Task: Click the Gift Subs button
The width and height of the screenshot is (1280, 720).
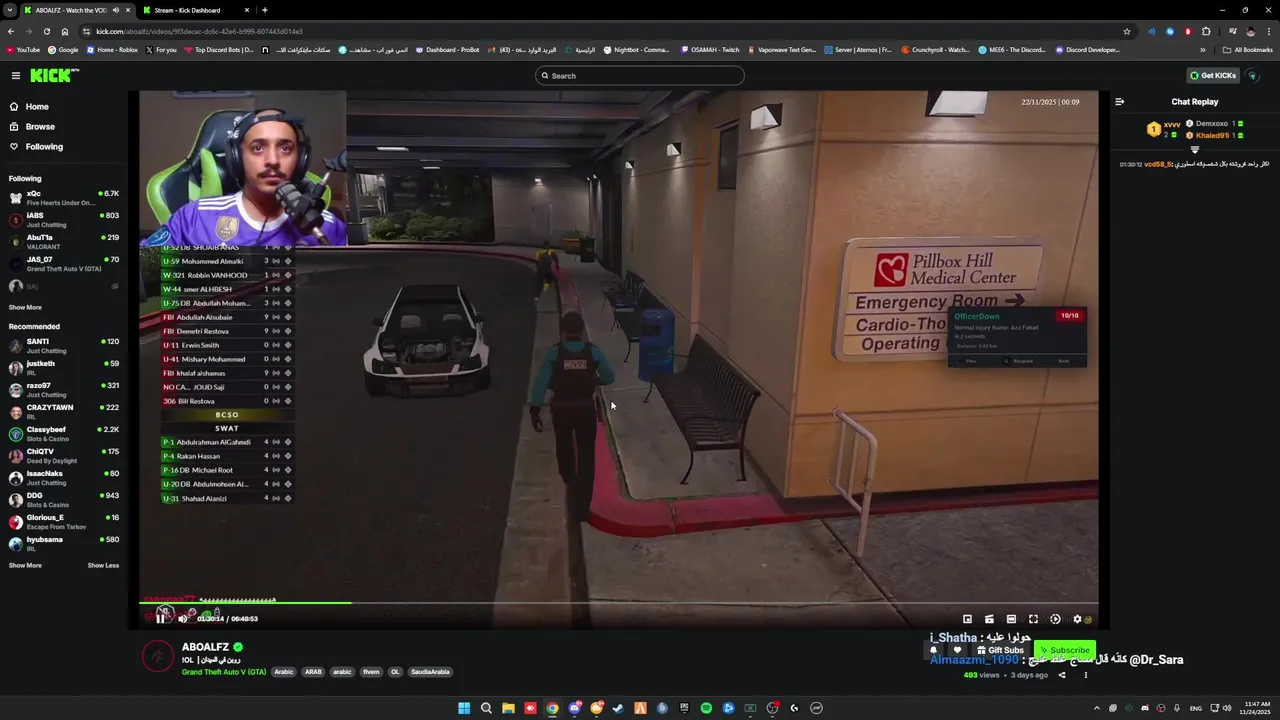Action: [999, 650]
